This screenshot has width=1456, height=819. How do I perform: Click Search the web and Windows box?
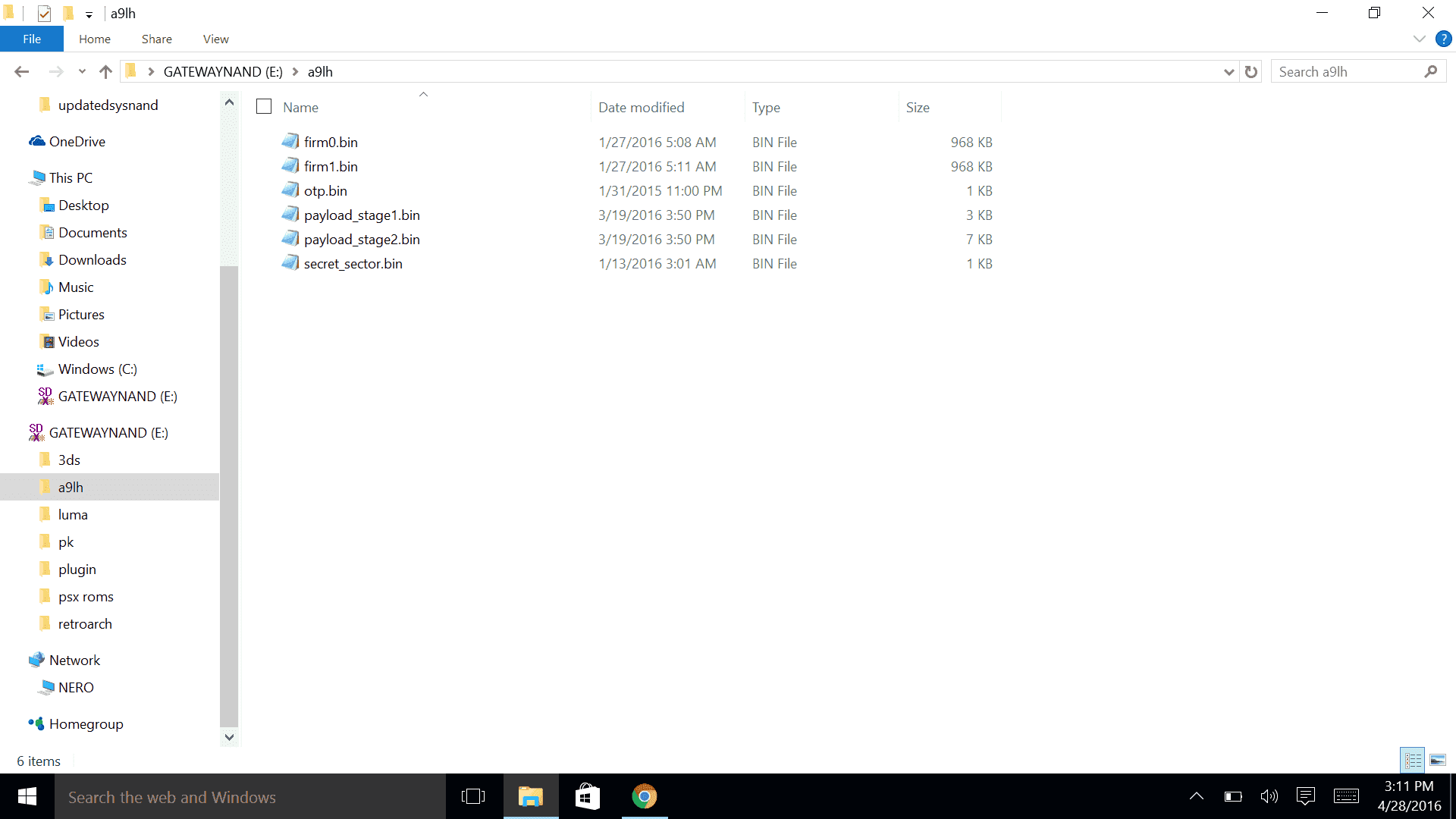[x=250, y=797]
